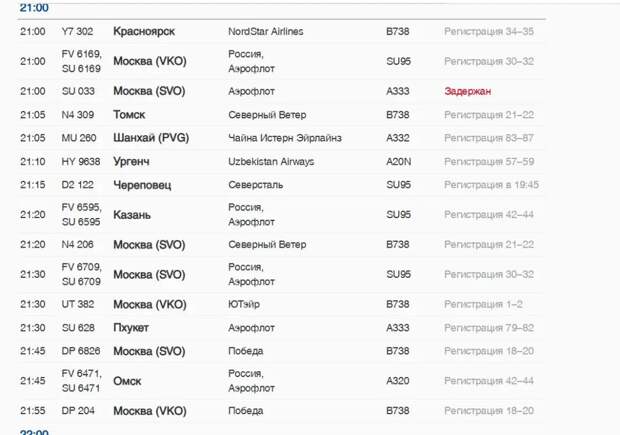Select the Казань flight at 21:20
This screenshot has width=620, height=435.
282,215
